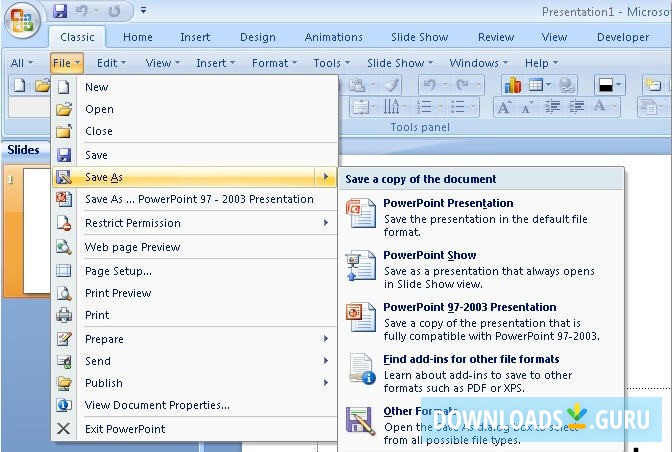Image resolution: width=672 pixels, height=452 pixels.
Task: Switch to the Home ribbon tab
Action: [138, 37]
